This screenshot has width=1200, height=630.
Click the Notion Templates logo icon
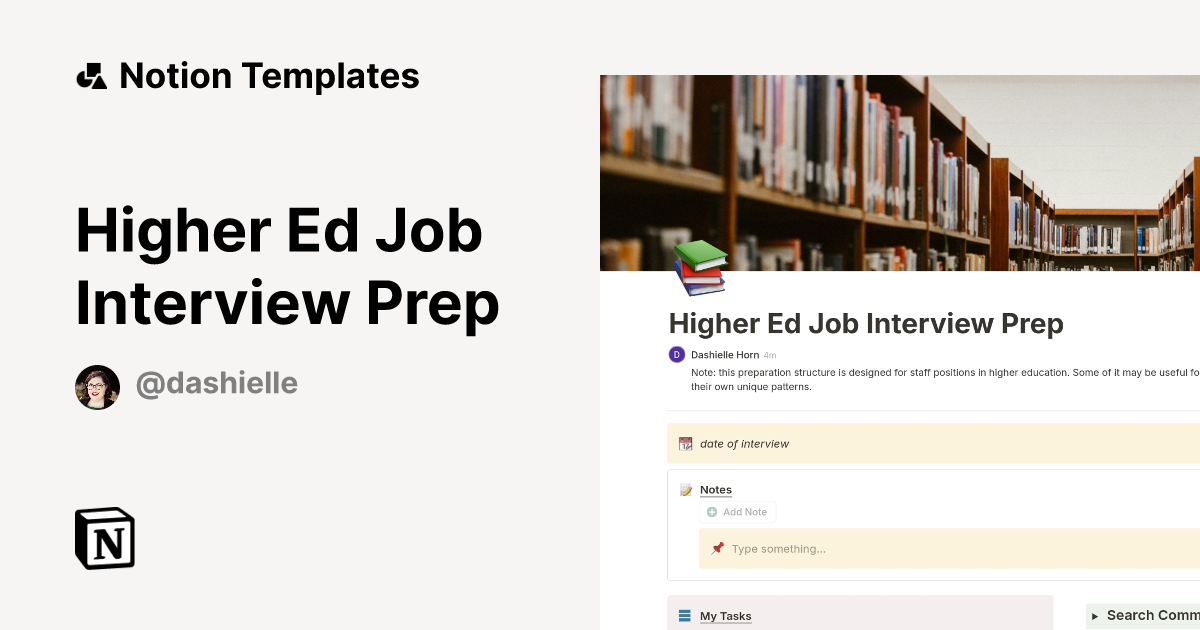pyautogui.click(x=92, y=75)
